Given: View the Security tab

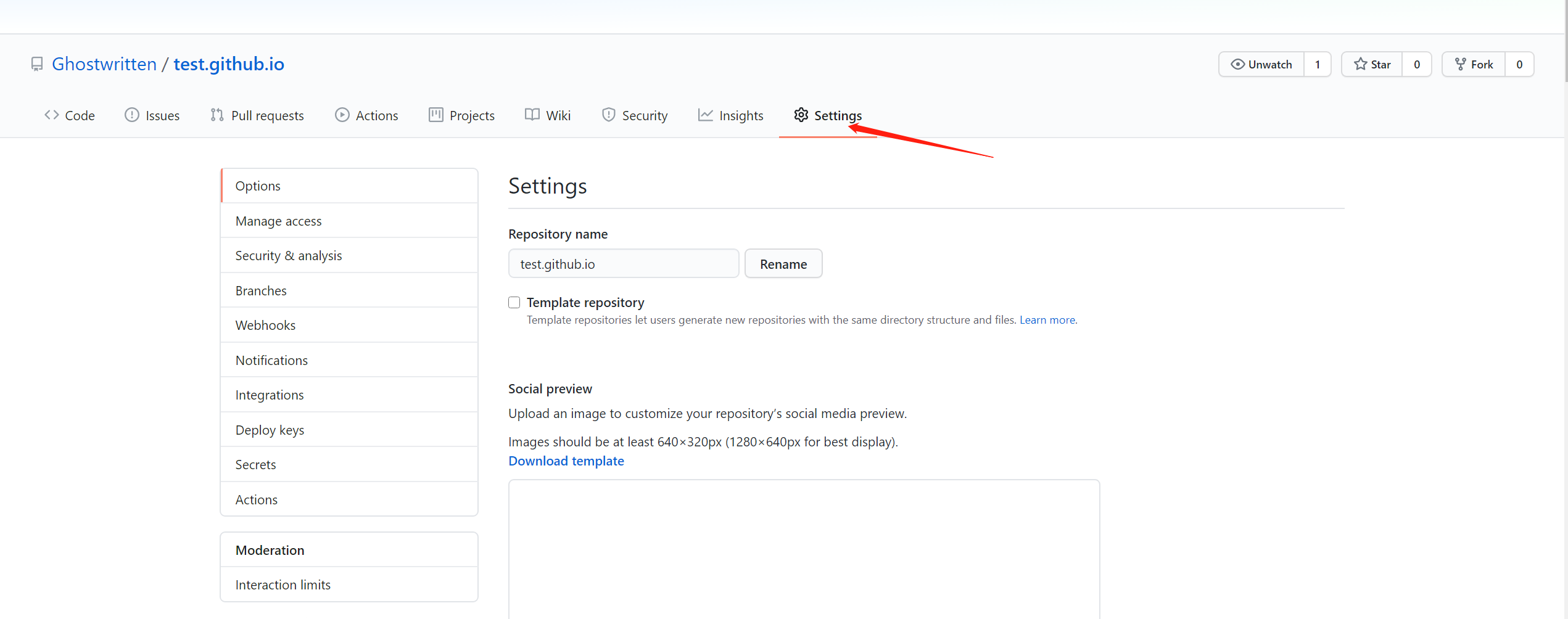Looking at the screenshot, I should [635, 115].
